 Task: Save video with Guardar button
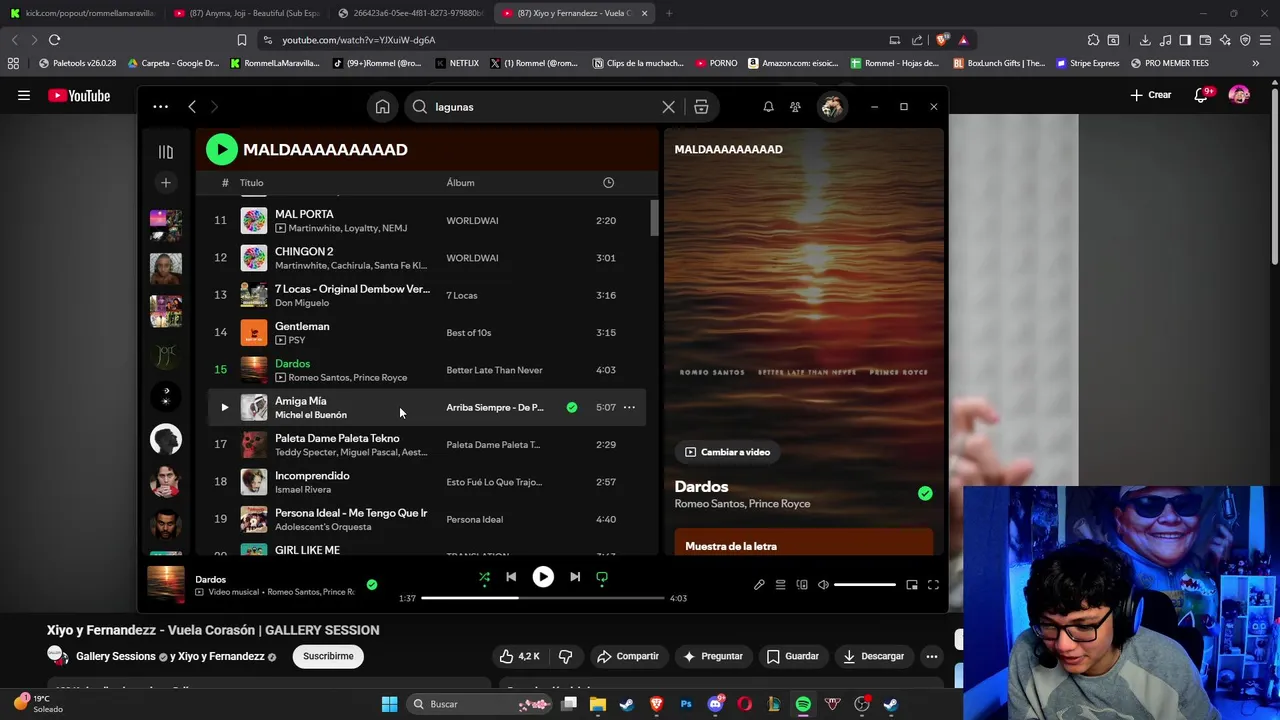tap(793, 656)
